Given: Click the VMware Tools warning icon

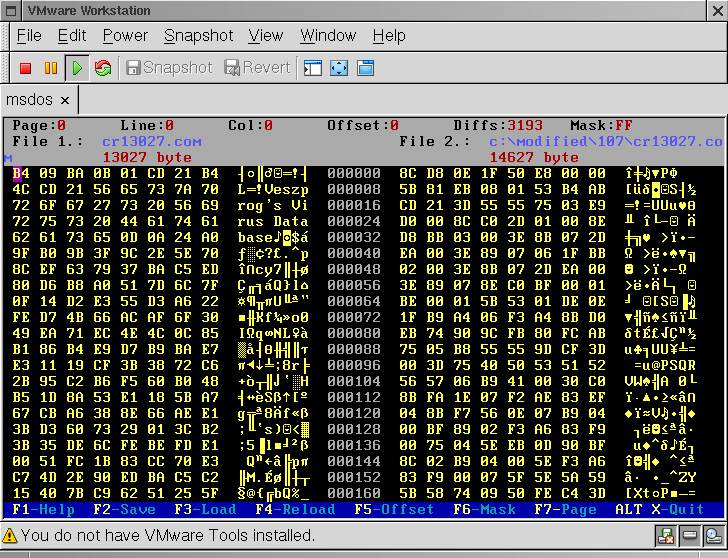Looking at the screenshot, I should pos(9,536).
